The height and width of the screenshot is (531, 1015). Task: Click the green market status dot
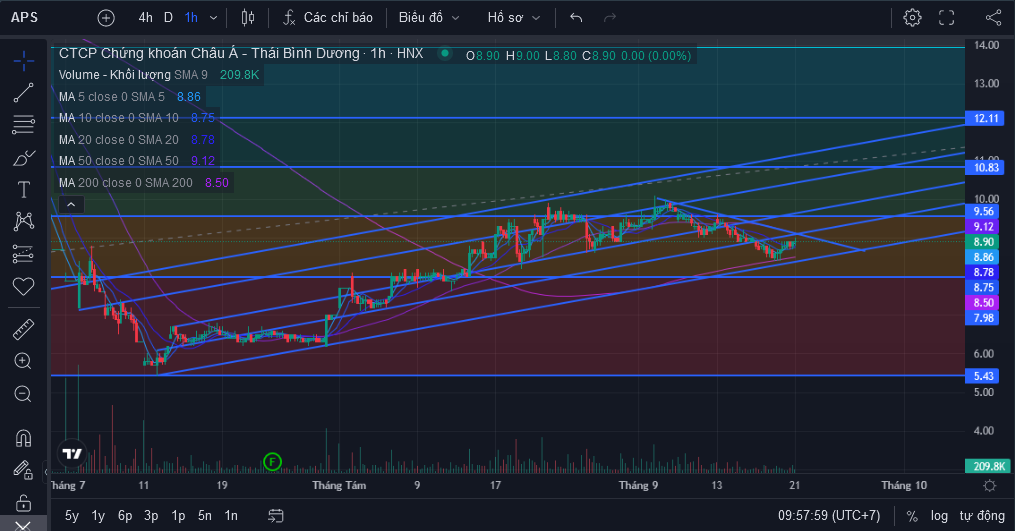click(x=445, y=54)
